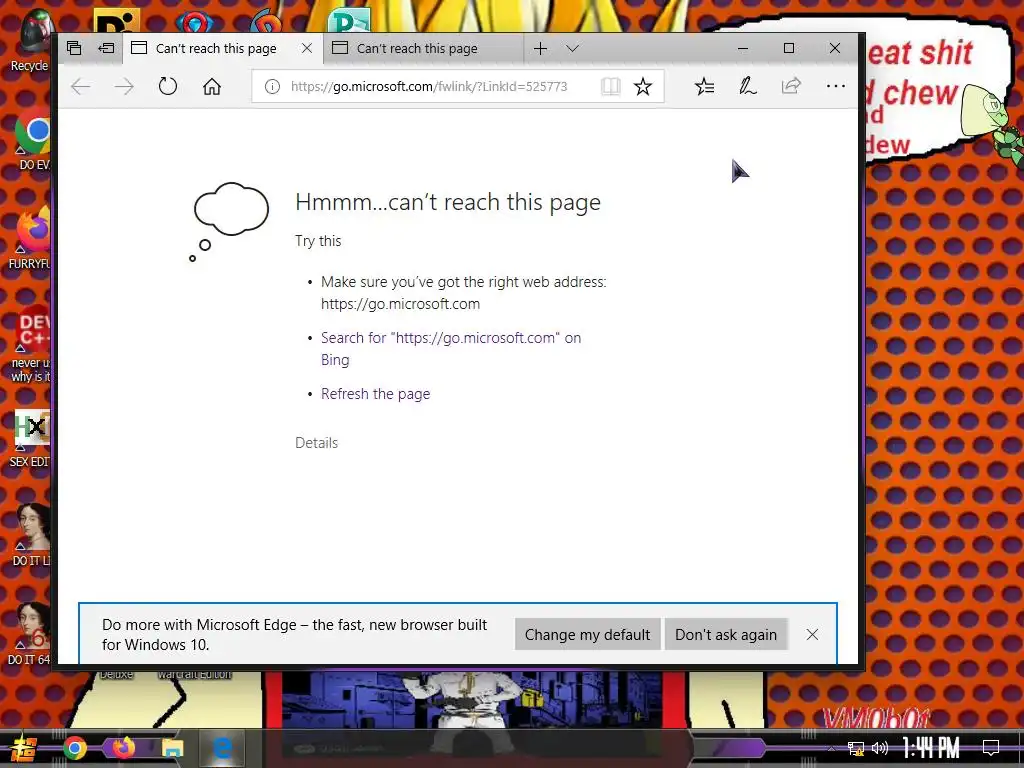
Task: Add notes with the pen icon
Action: click(x=747, y=86)
